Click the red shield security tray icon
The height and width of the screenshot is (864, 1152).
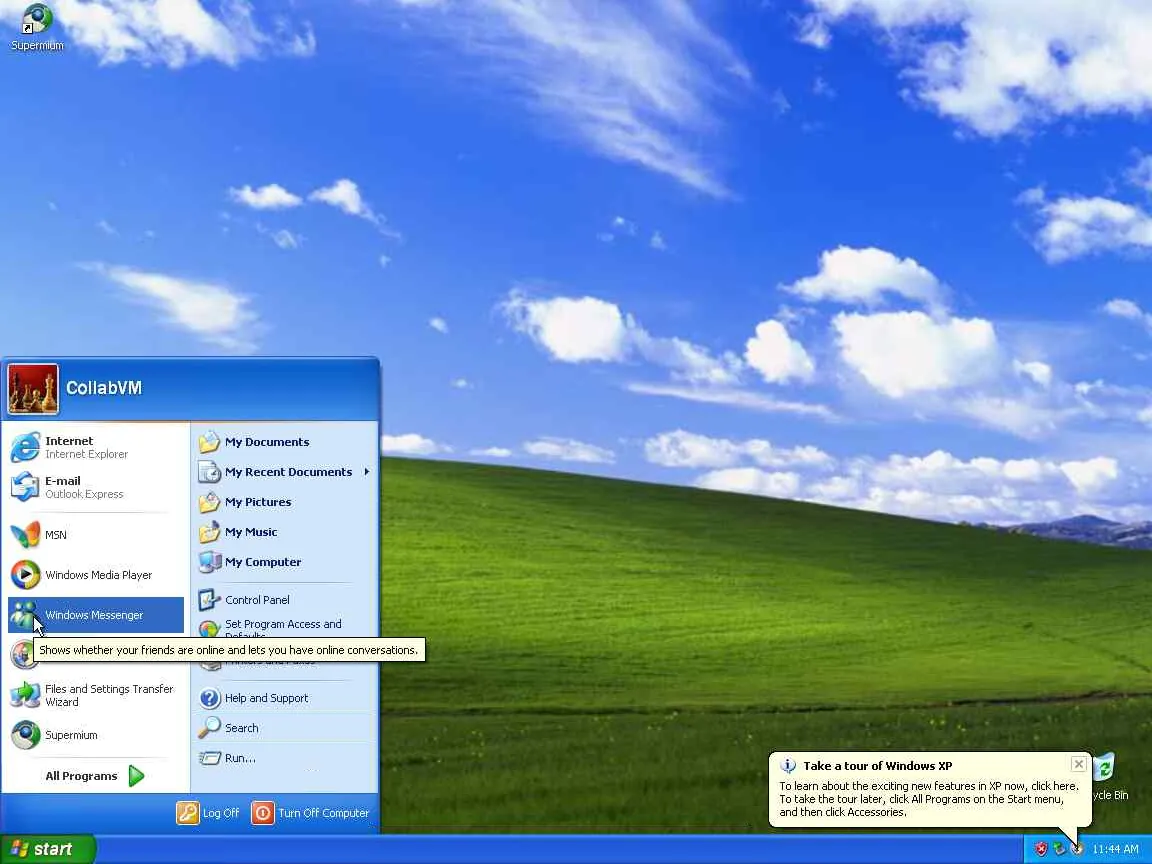(1040, 849)
